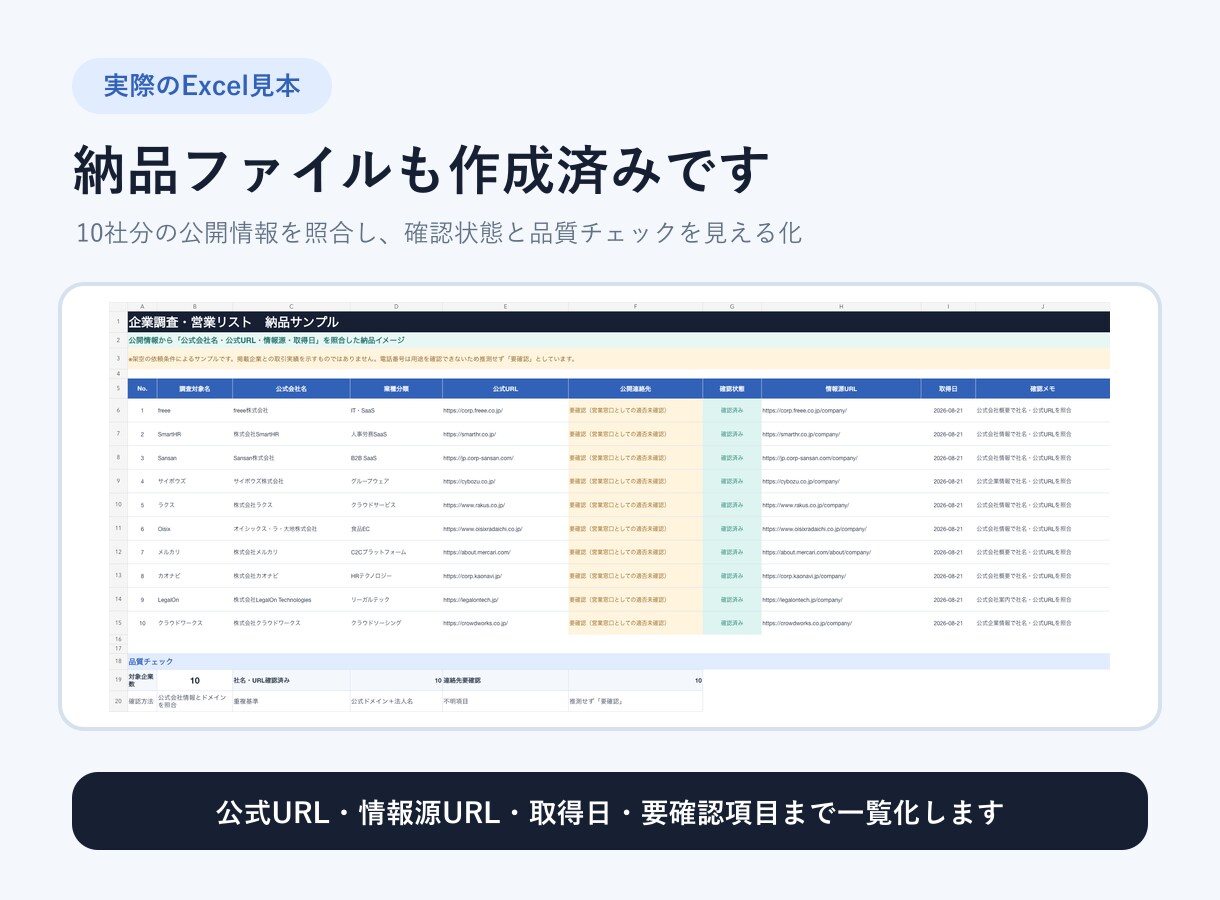
Task: Click the 業種分類 column header cell
Action: tap(396, 388)
